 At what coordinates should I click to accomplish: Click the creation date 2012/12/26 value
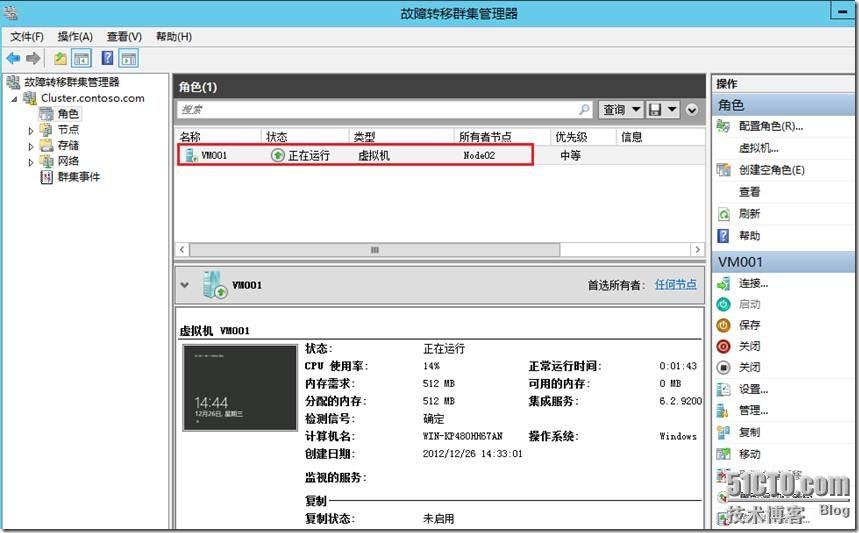click(472, 454)
